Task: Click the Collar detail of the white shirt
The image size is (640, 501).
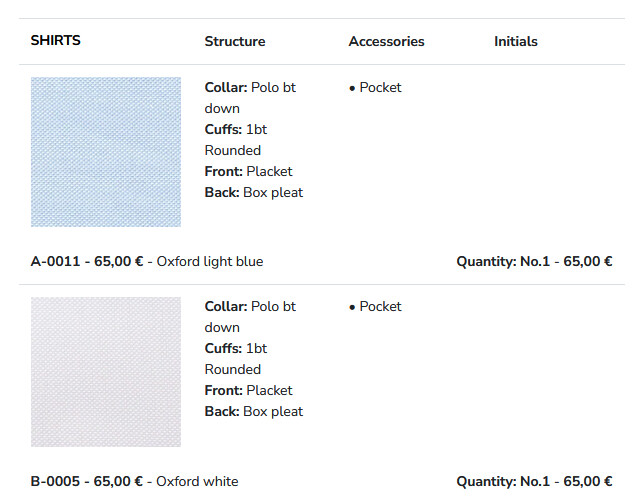Action: [x=250, y=316]
